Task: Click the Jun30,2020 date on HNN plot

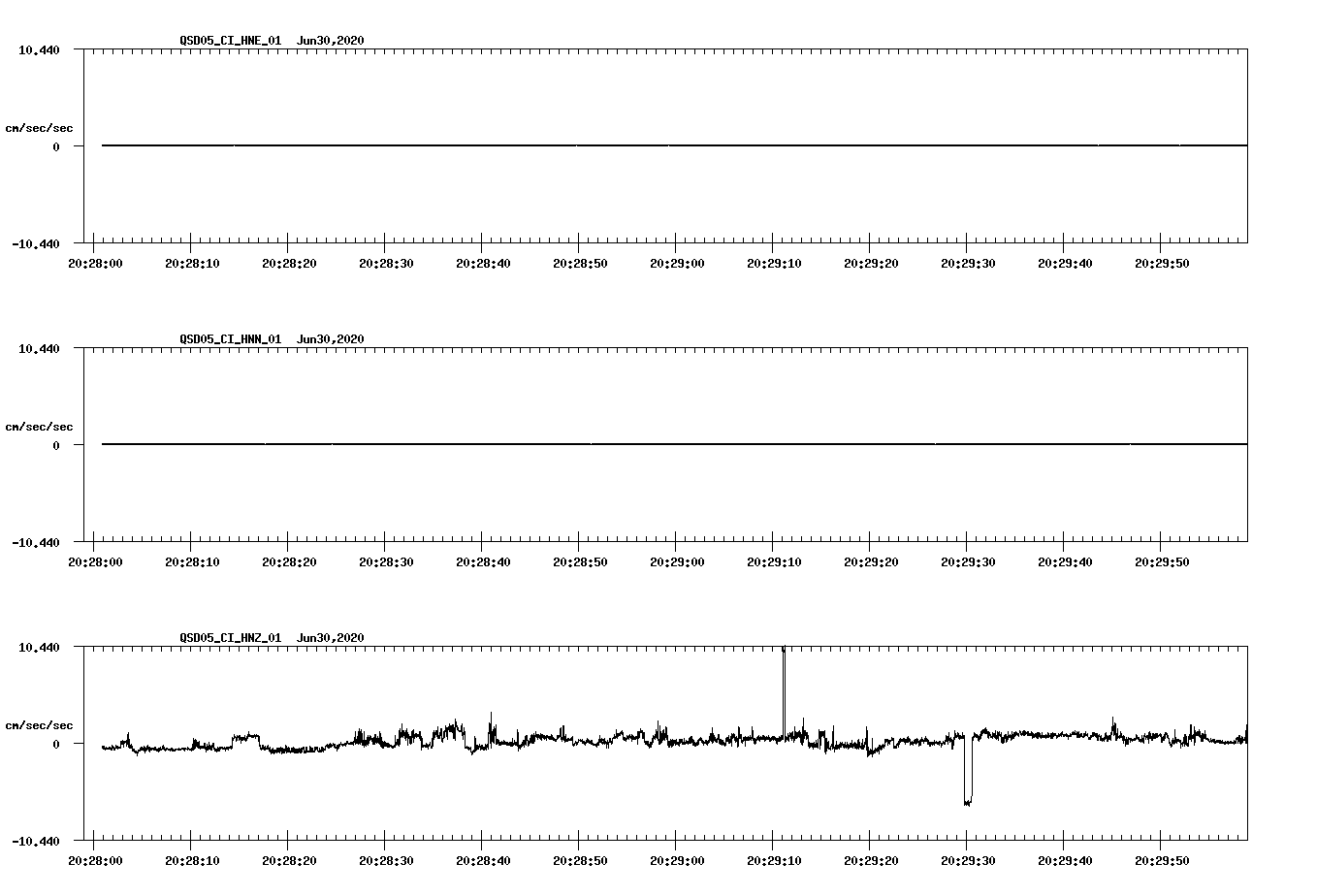Action: (331, 339)
